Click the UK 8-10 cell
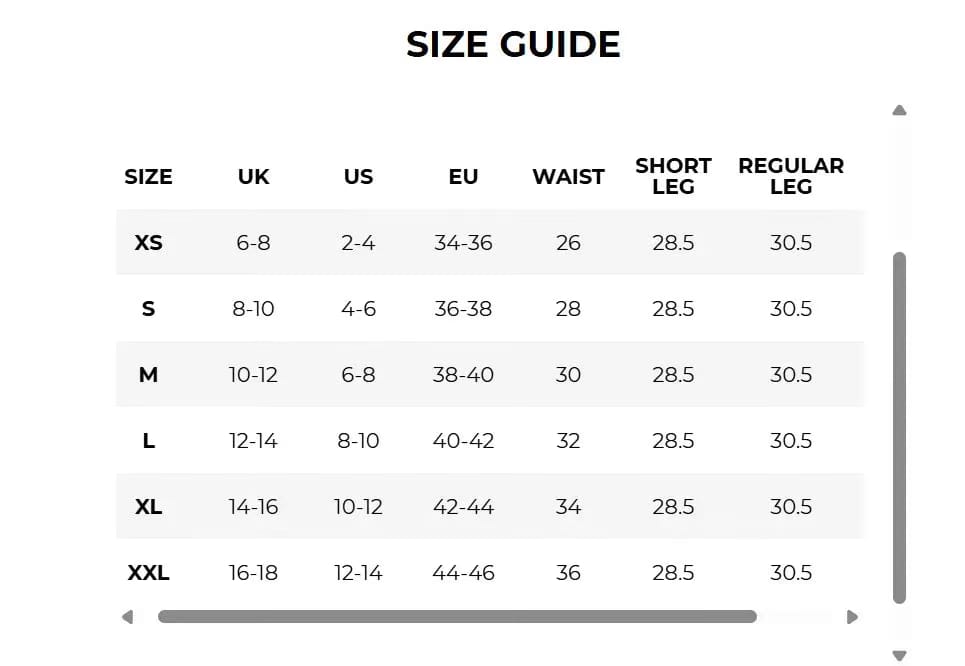The width and height of the screenshot is (965, 666). tap(254, 308)
